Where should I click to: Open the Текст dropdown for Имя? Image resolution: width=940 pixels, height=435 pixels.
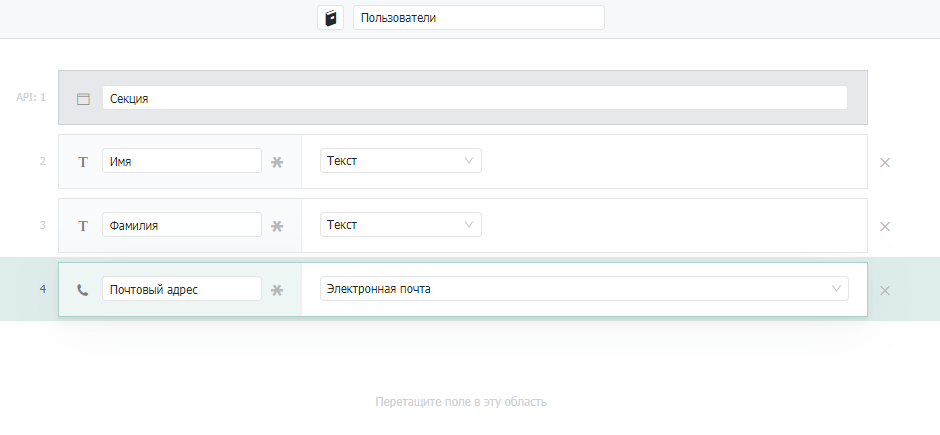point(400,161)
